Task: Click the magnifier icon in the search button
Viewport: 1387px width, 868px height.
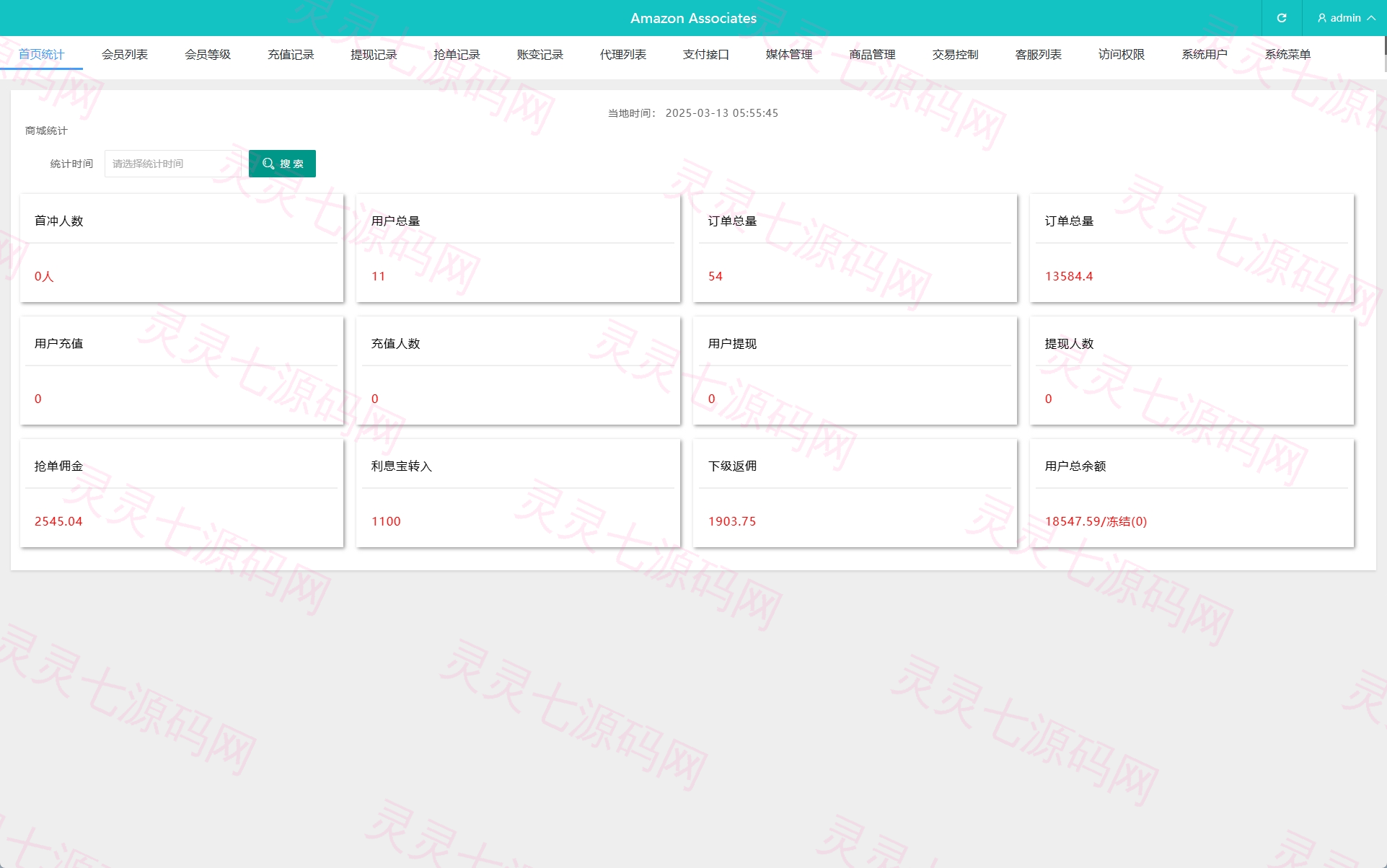Action: [268, 164]
